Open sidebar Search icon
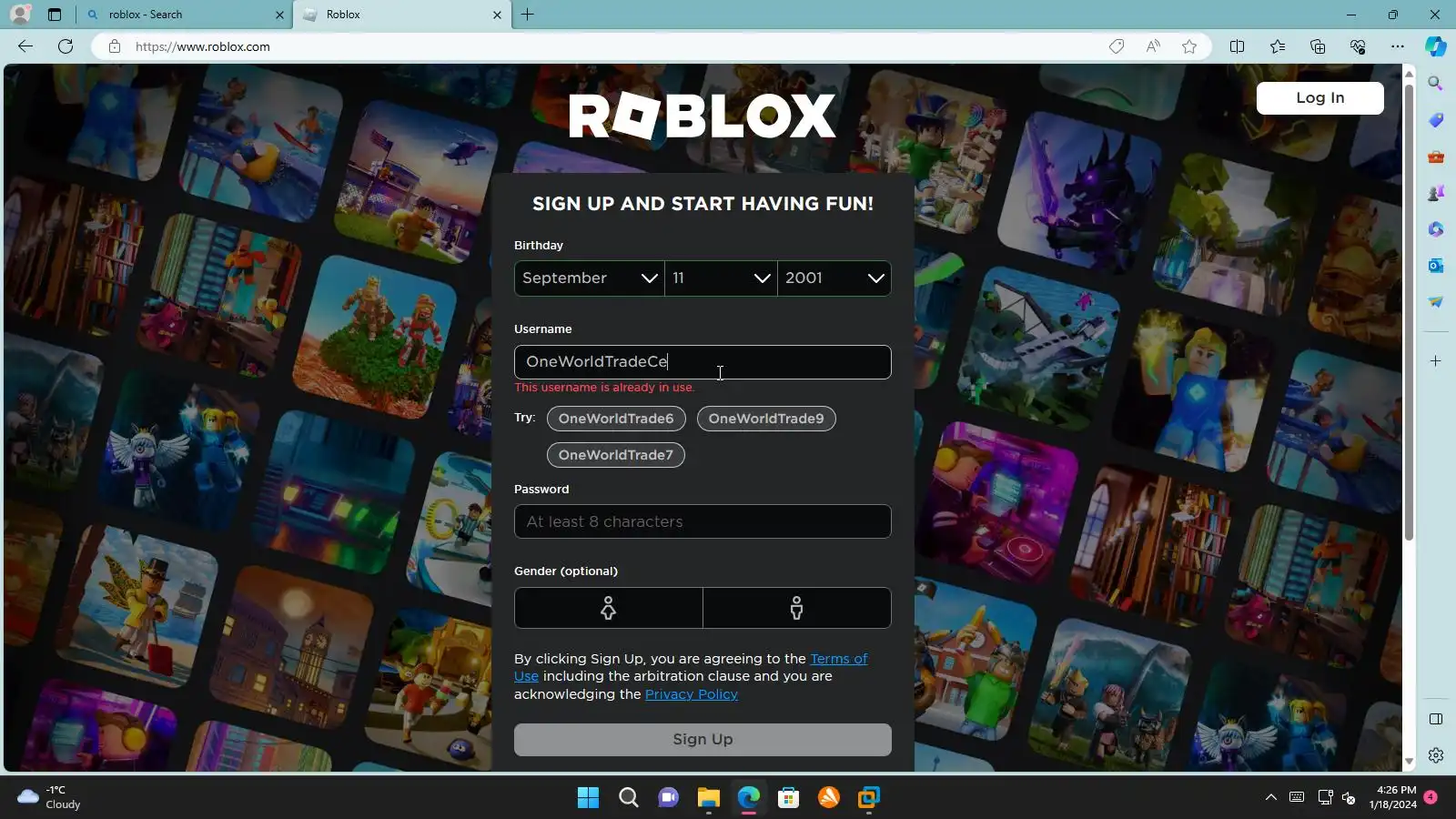 [x=1436, y=84]
